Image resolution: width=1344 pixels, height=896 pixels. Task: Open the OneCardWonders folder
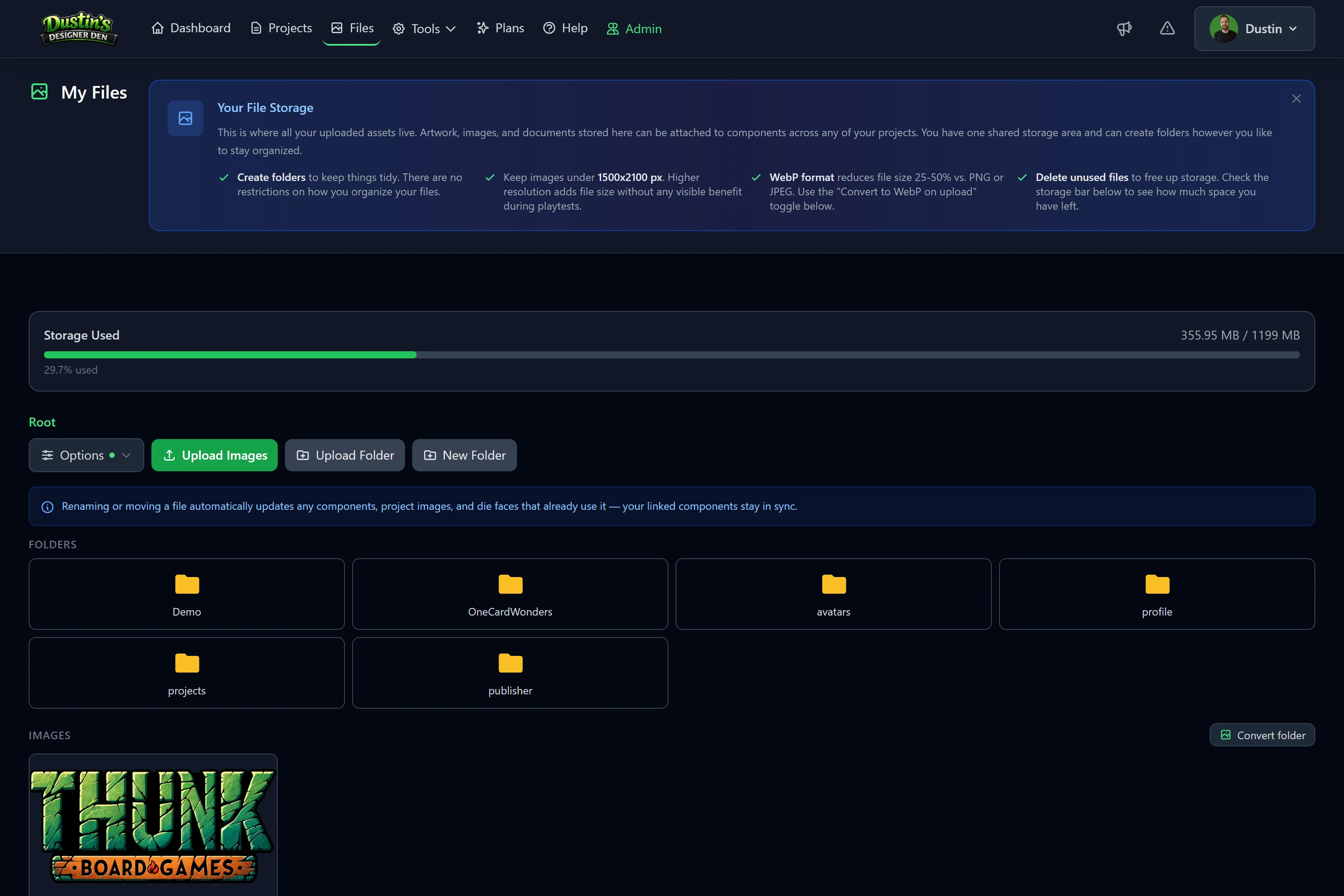coord(510,594)
